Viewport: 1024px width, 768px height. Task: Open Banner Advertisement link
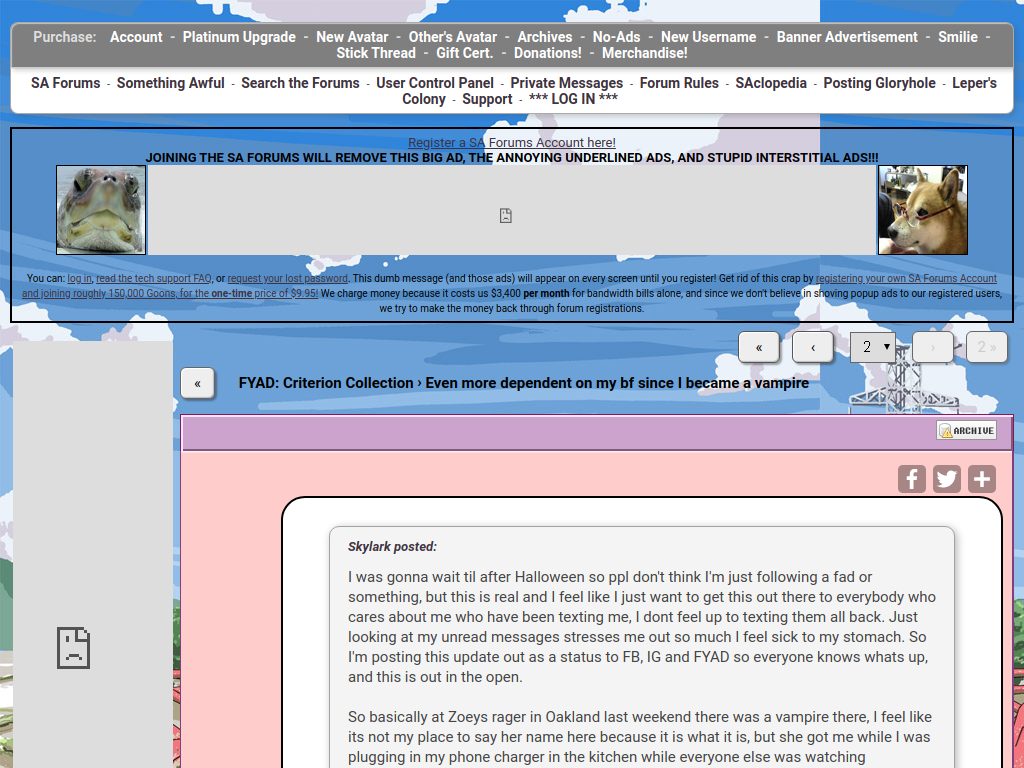(x=847, y=37)
